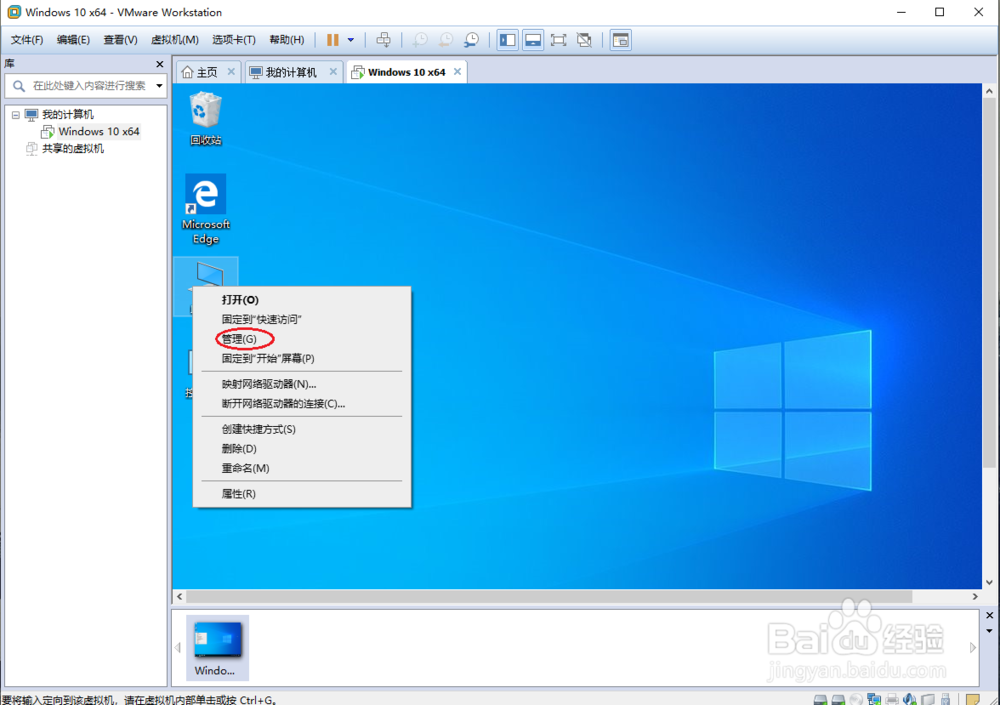Screen dimensions: 1000x705
Task: Choose 重命名(M) in the context menu
Action: [x=246, y=468]
